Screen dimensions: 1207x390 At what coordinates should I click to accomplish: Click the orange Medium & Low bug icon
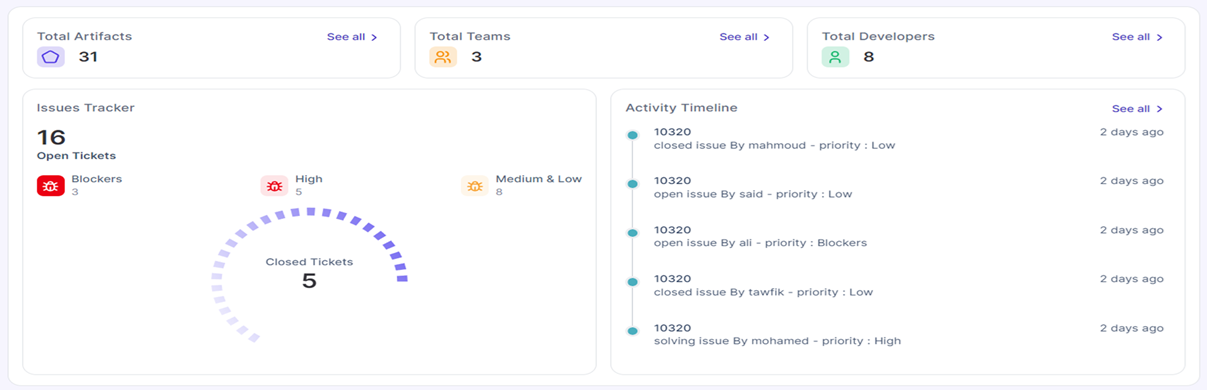[474, 186]
